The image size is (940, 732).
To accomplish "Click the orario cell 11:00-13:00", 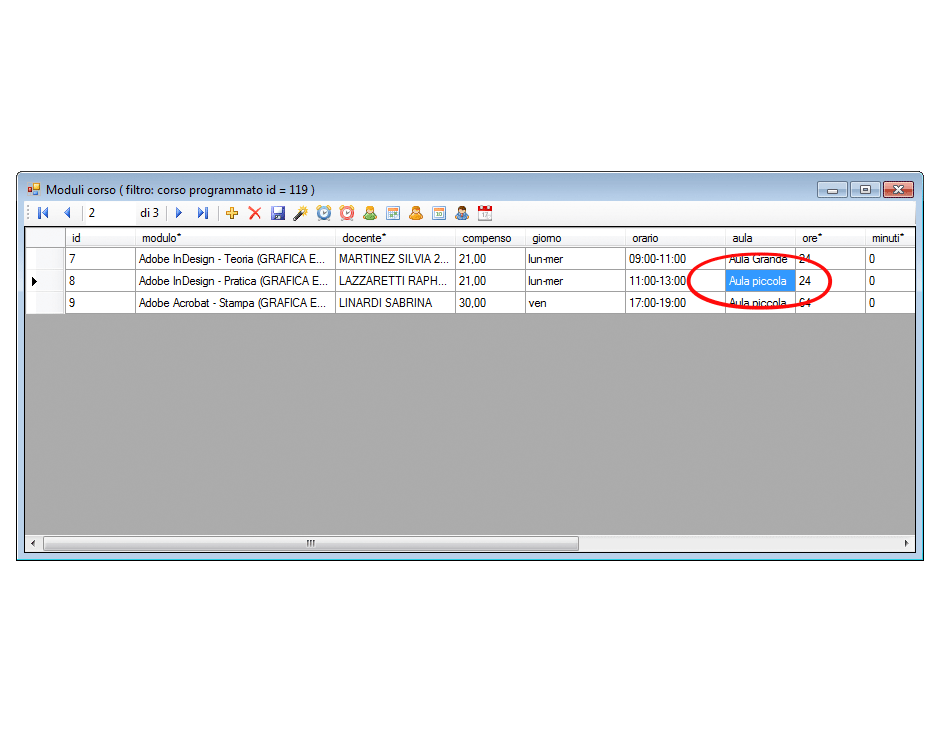I will (x=675, y=281).
